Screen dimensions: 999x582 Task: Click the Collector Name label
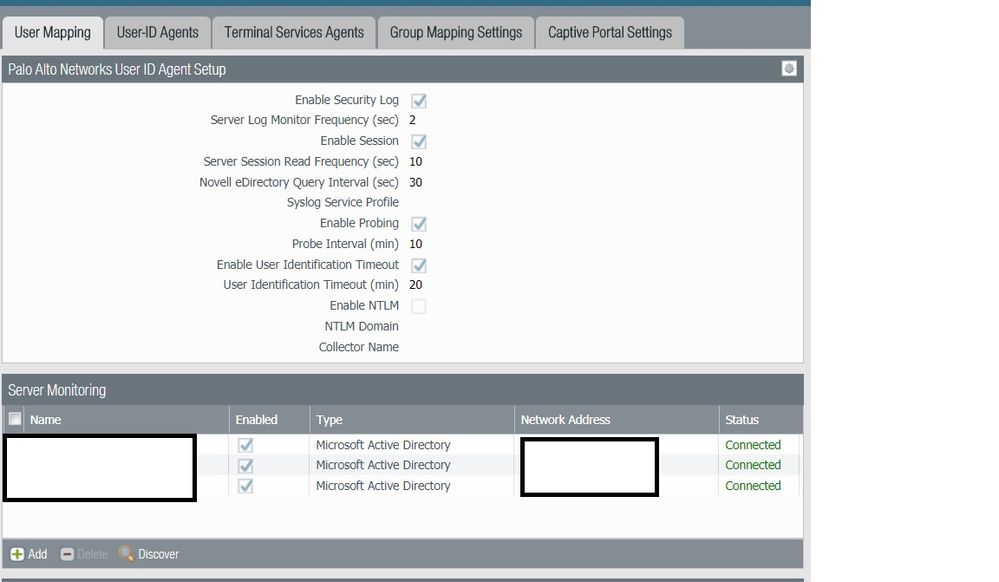[x=359, y=347]
